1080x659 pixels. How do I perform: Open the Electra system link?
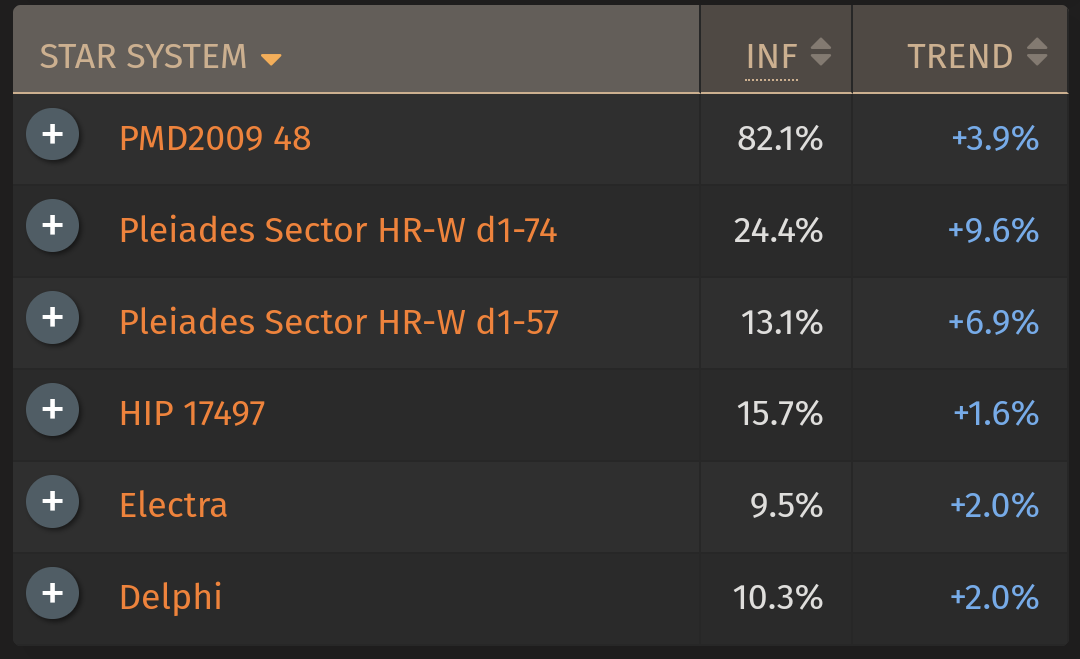(173, 505)
